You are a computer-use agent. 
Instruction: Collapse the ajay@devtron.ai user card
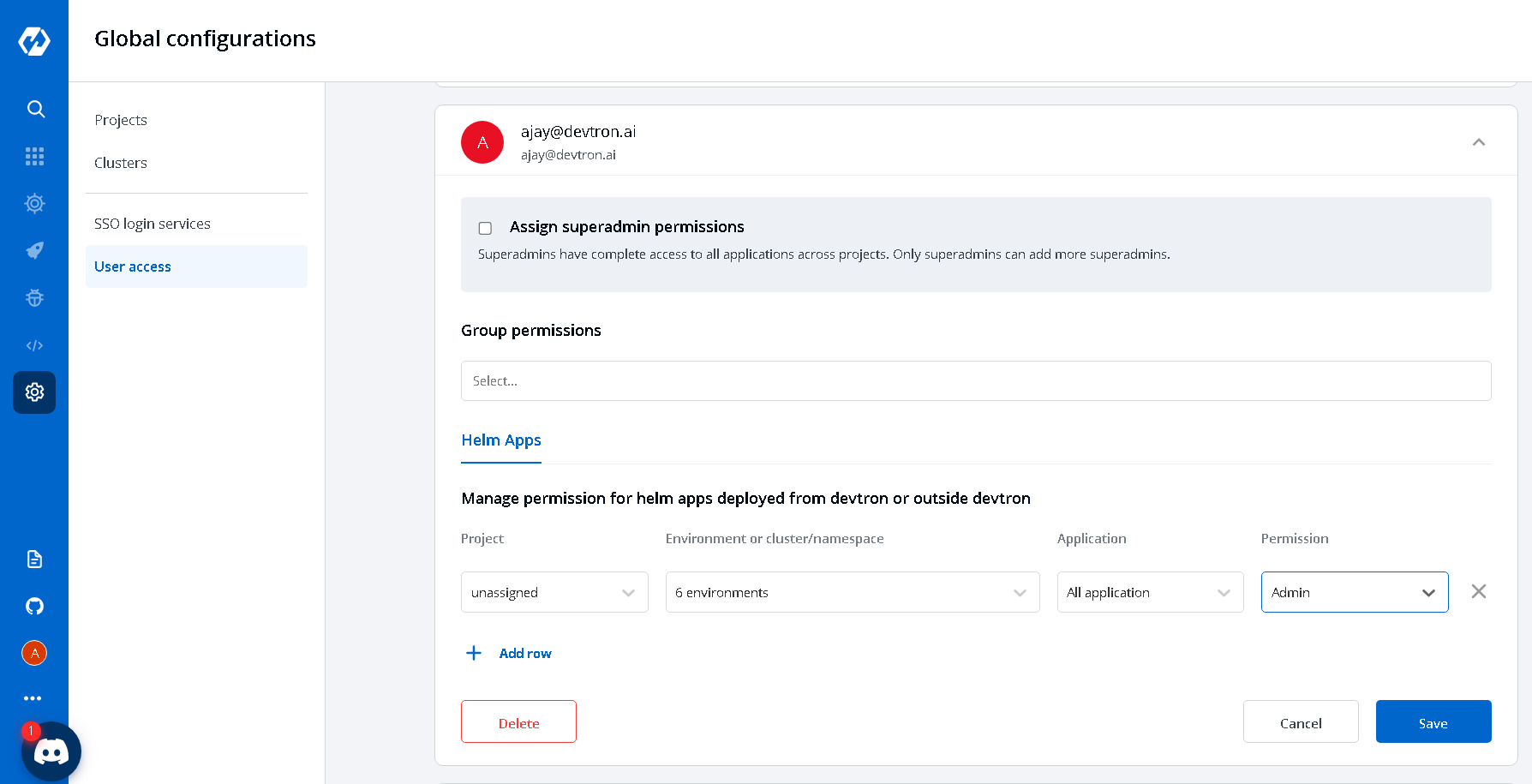[1478, 142]
